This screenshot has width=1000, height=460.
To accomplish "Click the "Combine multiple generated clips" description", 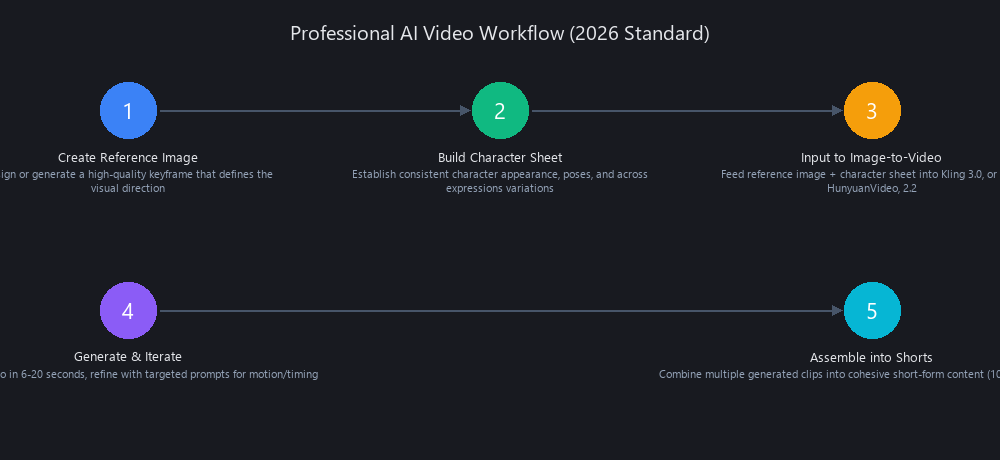I will click(x=829, y=375).
